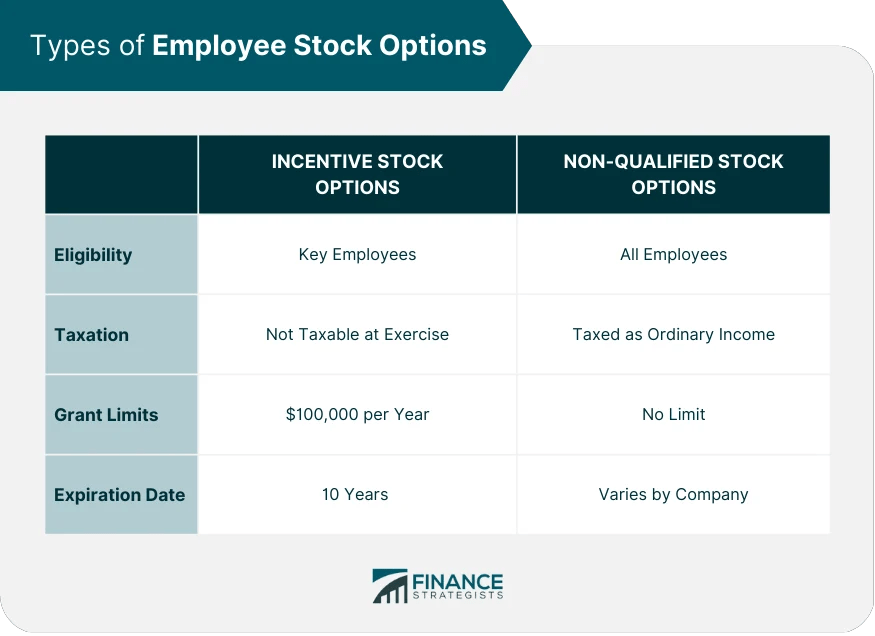Click the Types of Employee Stock Options title

(x=258, y=46)
